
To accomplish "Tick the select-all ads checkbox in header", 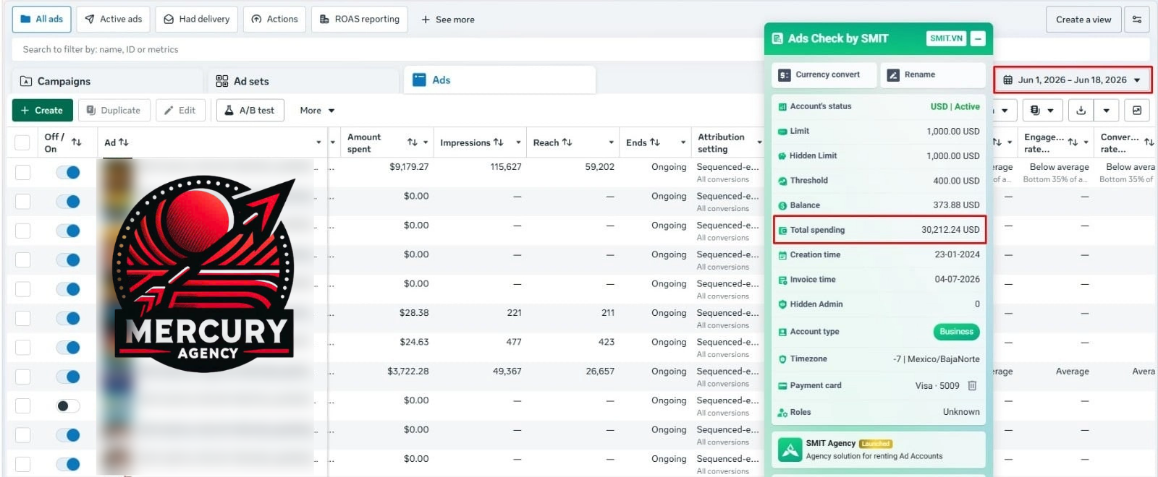I will coord(23,142).
